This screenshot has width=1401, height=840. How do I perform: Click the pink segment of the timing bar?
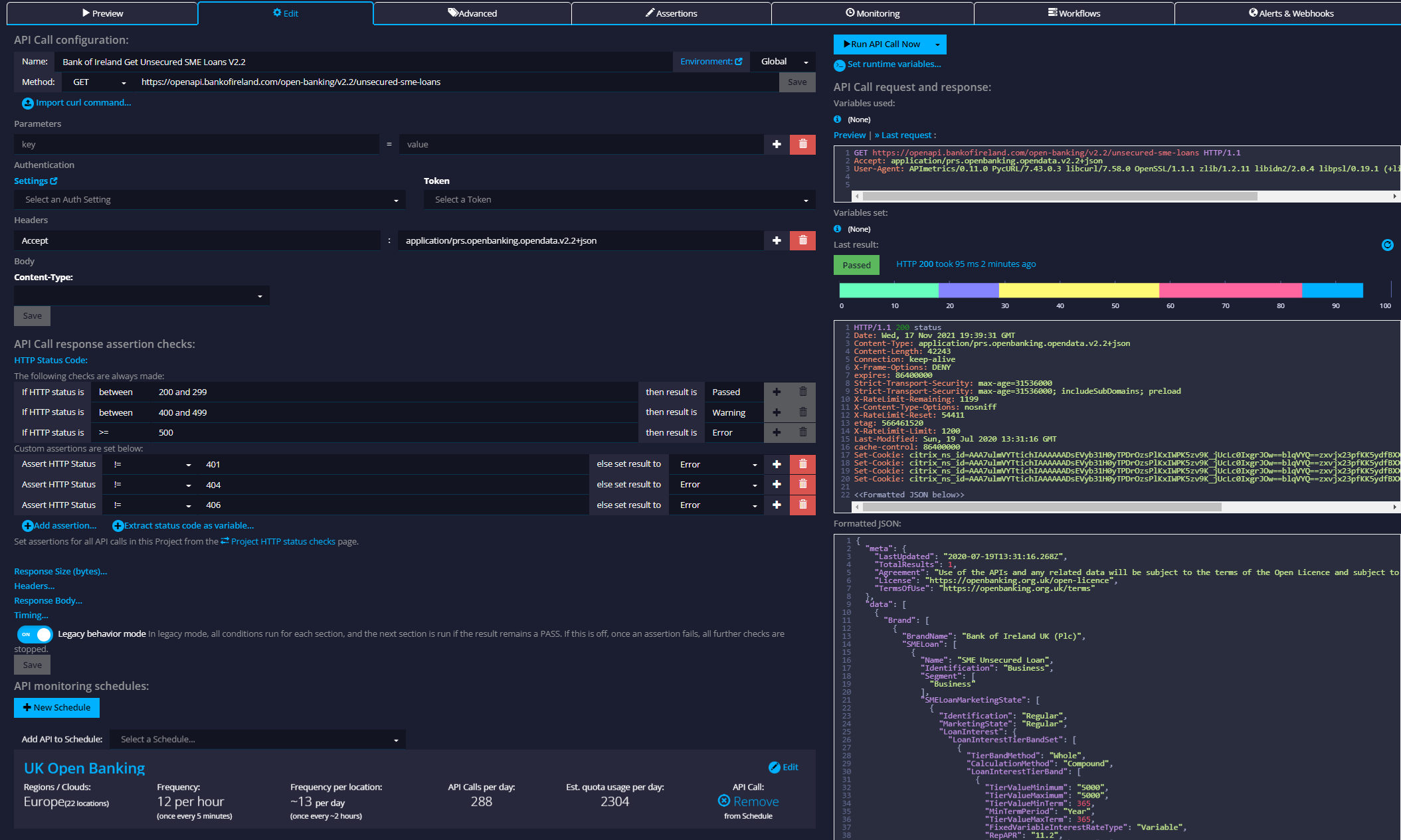pos(1230,290)
